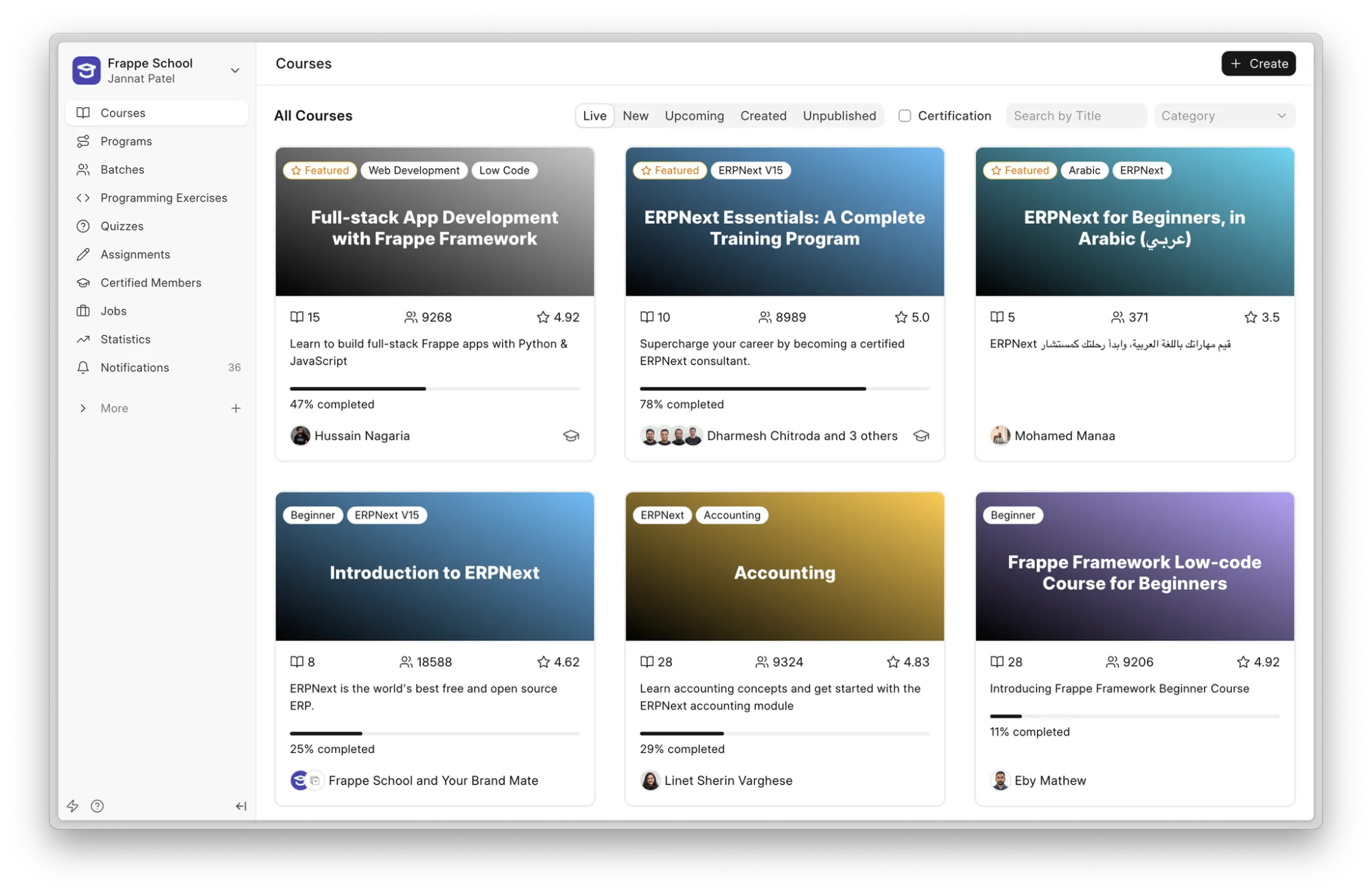
Task: Switch to the Unpublished tab
Action: click(839, 115)
